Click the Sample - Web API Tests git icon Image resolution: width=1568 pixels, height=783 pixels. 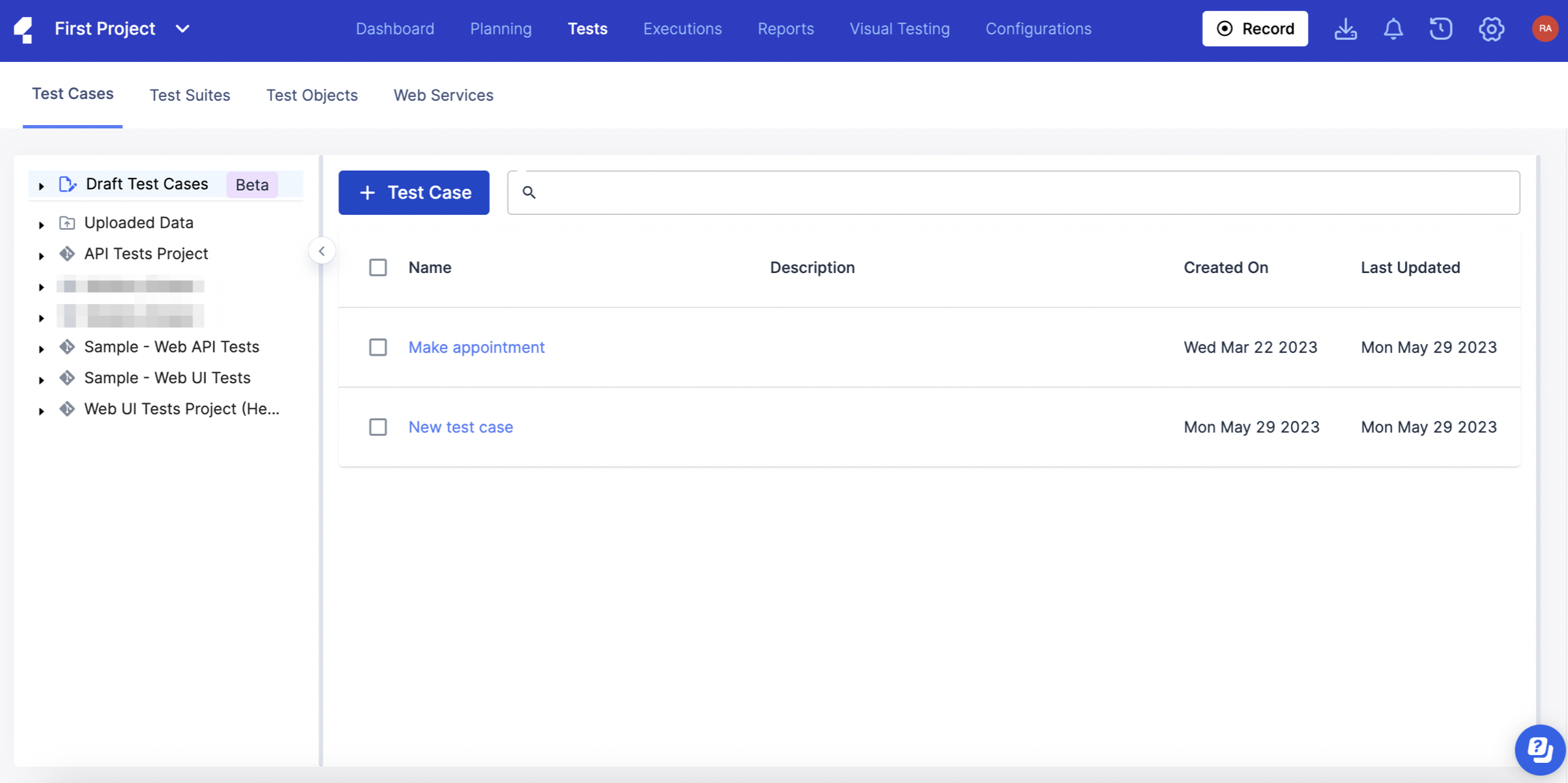66,347
